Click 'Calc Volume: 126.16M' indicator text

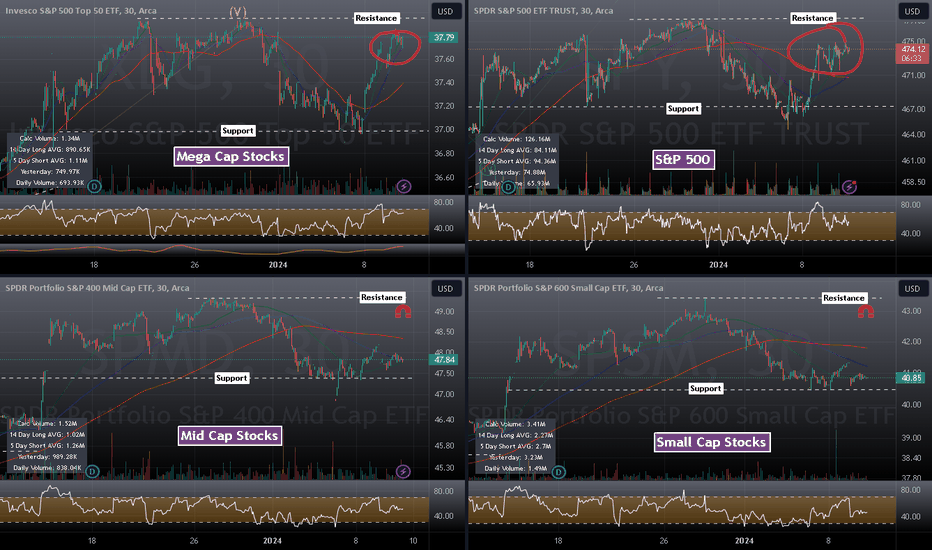pyautogui.click(x=518, y=139)
